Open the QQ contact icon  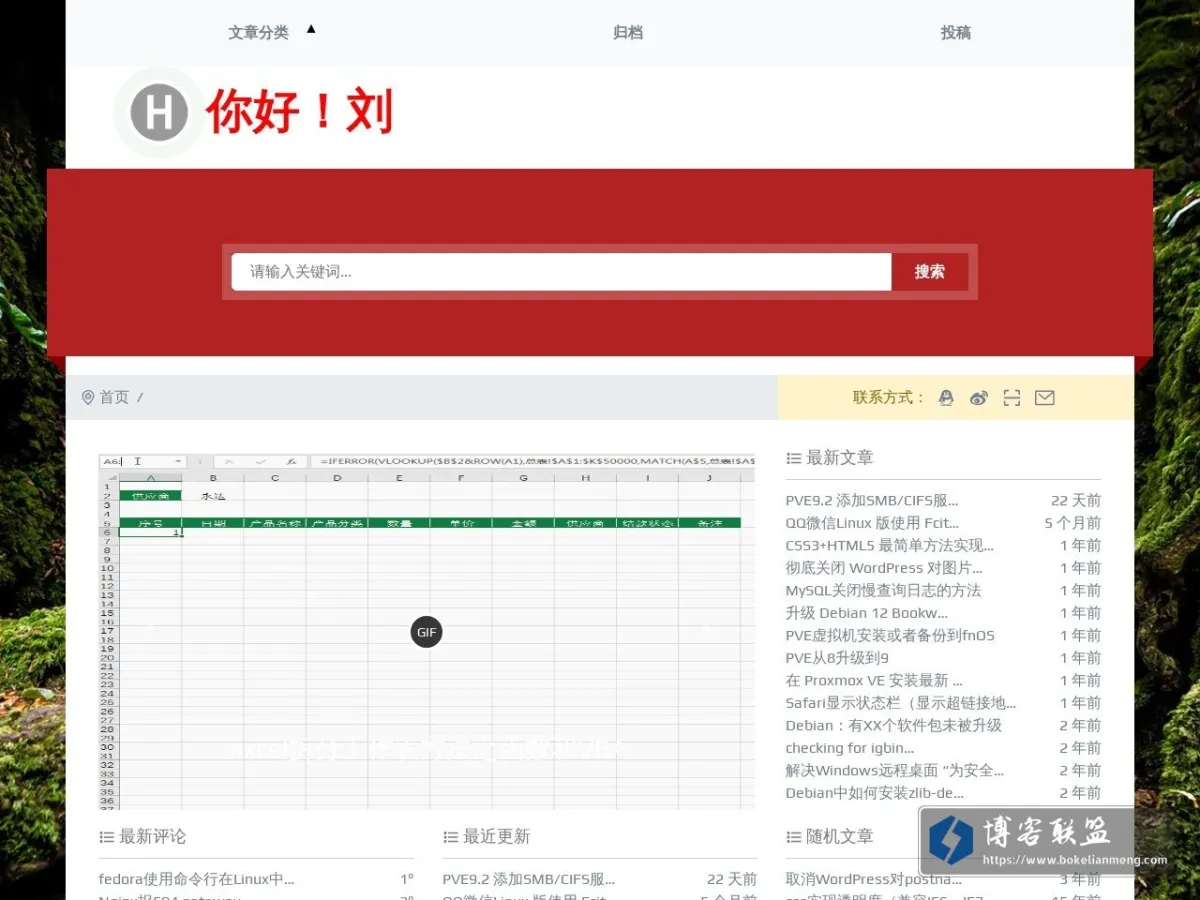click(946, 398)
